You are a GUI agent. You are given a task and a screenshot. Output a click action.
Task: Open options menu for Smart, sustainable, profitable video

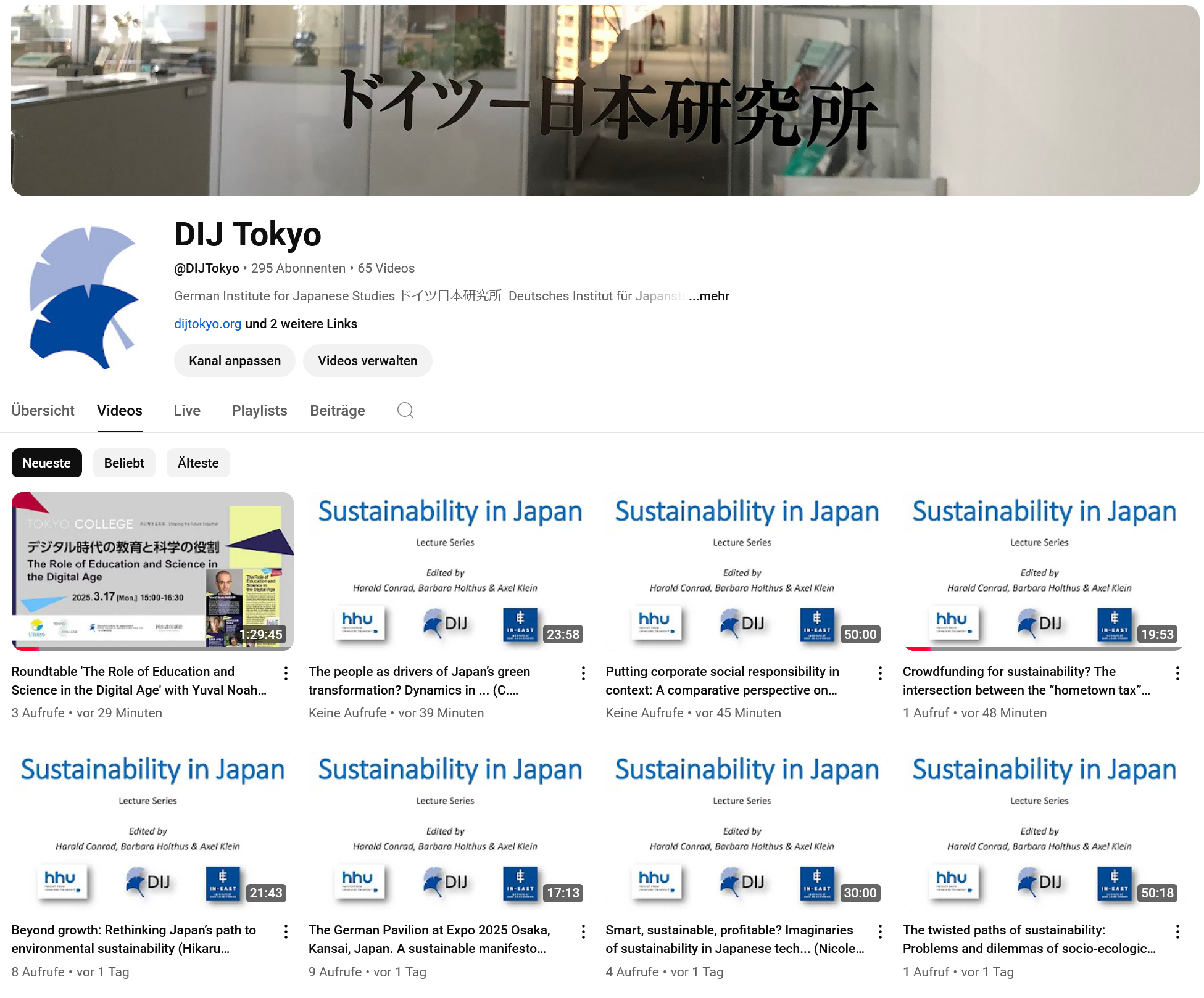tap(880, 931)
